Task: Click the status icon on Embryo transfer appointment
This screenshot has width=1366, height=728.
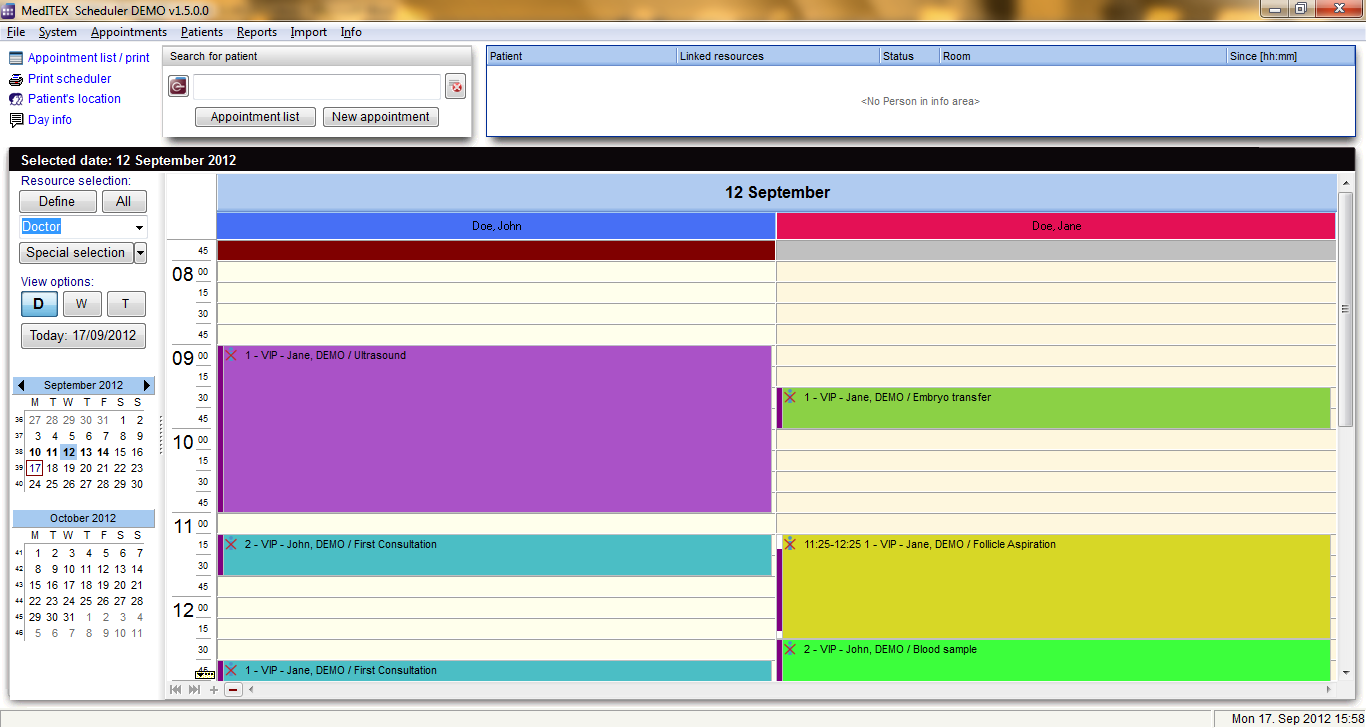Action: (790, 397)
